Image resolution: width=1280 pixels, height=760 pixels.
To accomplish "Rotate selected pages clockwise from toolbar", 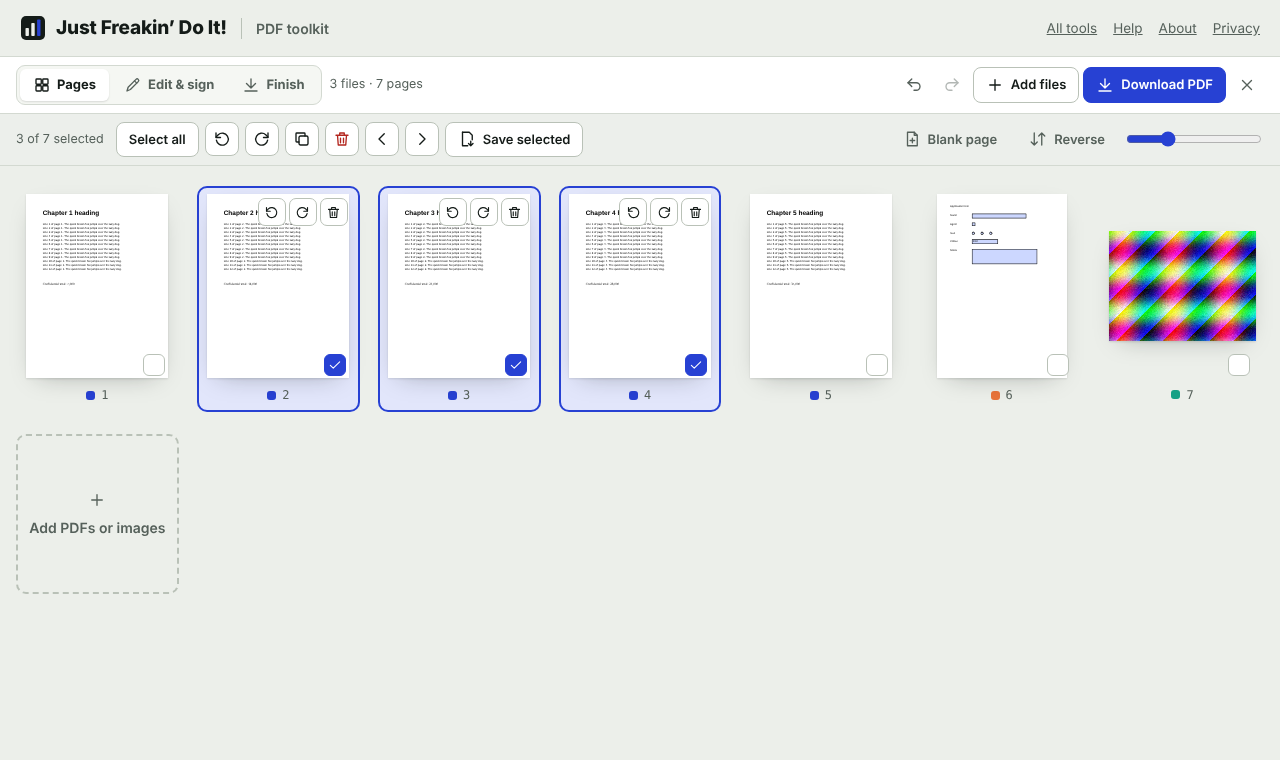I will (x=262, y=139).
